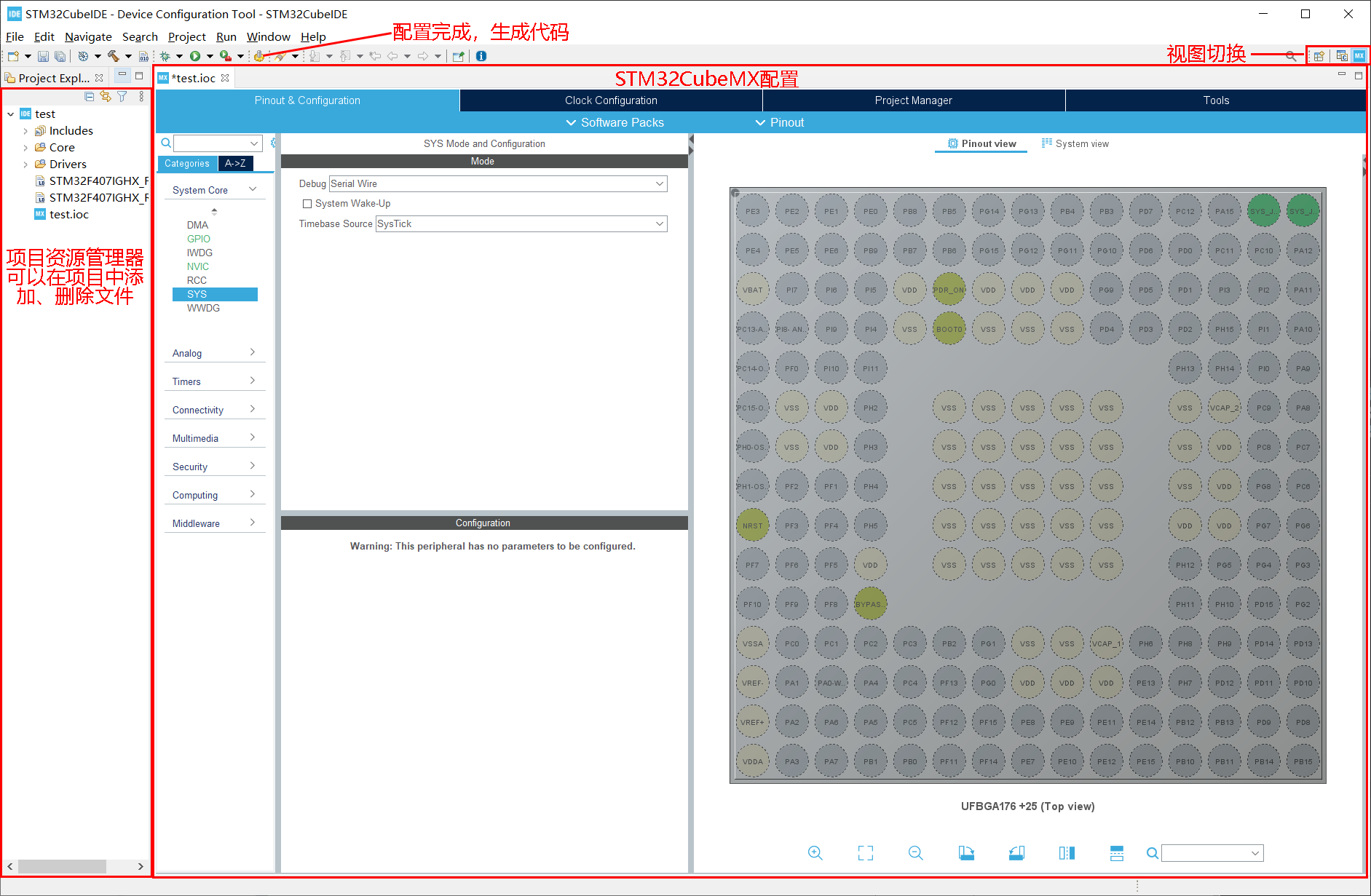The height and width of the screenshot is (896, 1371).
Task: Click the Save All toolbar icon
Action: click(x=60, y=56)
